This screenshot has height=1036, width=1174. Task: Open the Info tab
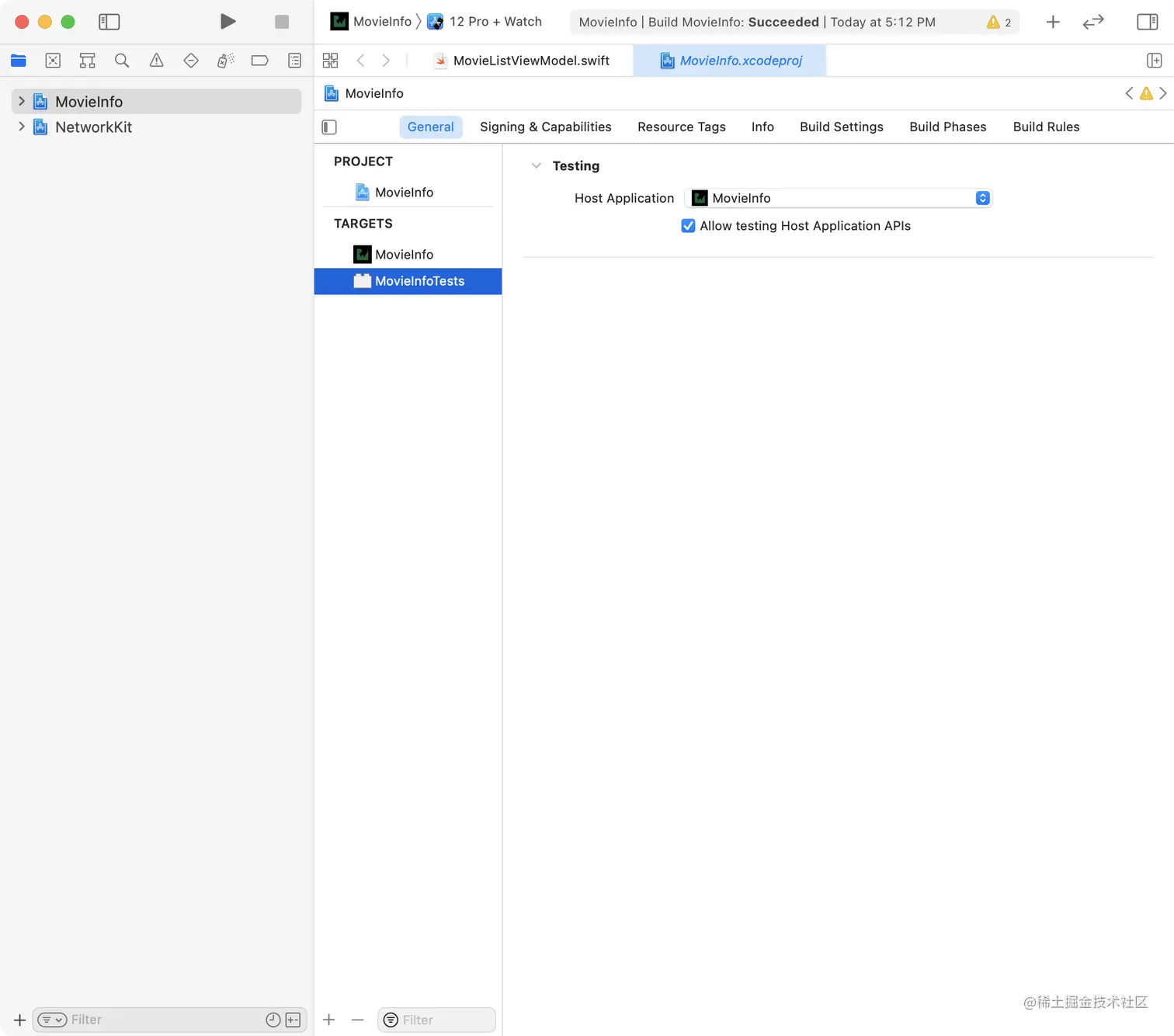click(762, 127)
